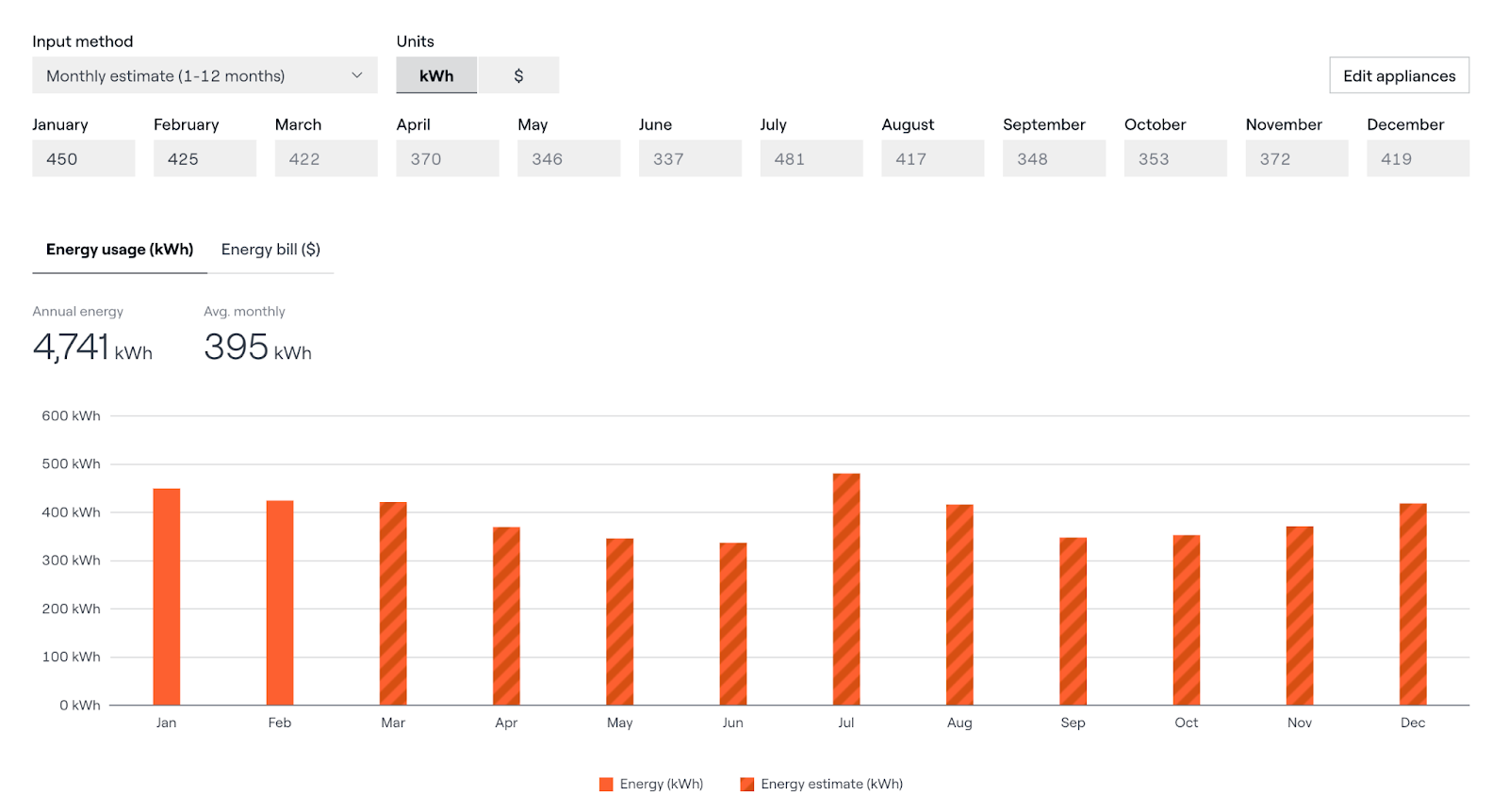
Task: Click the solid Energy (kWh) legend swatch
Action: [606, 784]
